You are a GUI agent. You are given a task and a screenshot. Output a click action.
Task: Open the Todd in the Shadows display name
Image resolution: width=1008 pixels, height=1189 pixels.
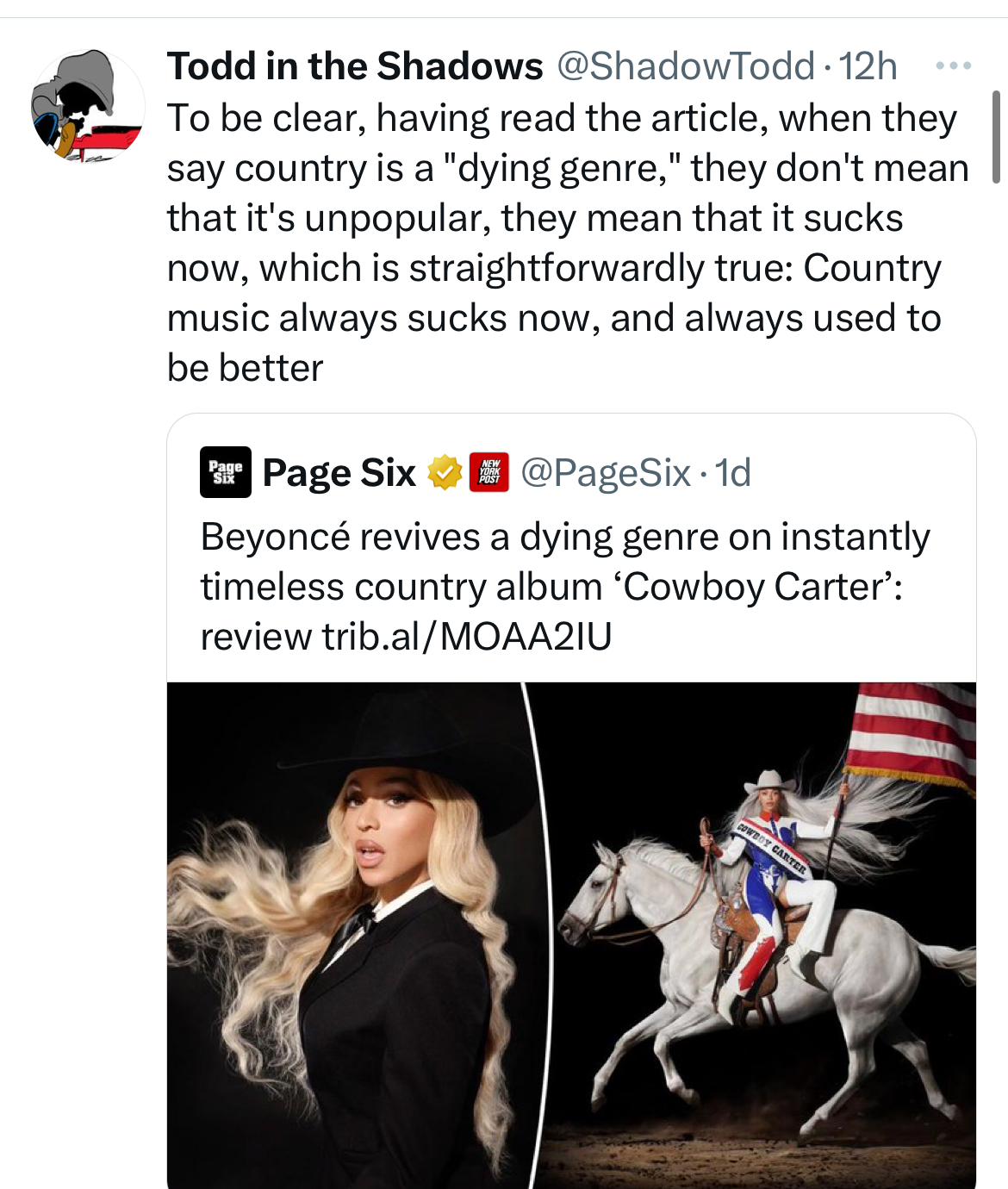[x=355, y=66]
